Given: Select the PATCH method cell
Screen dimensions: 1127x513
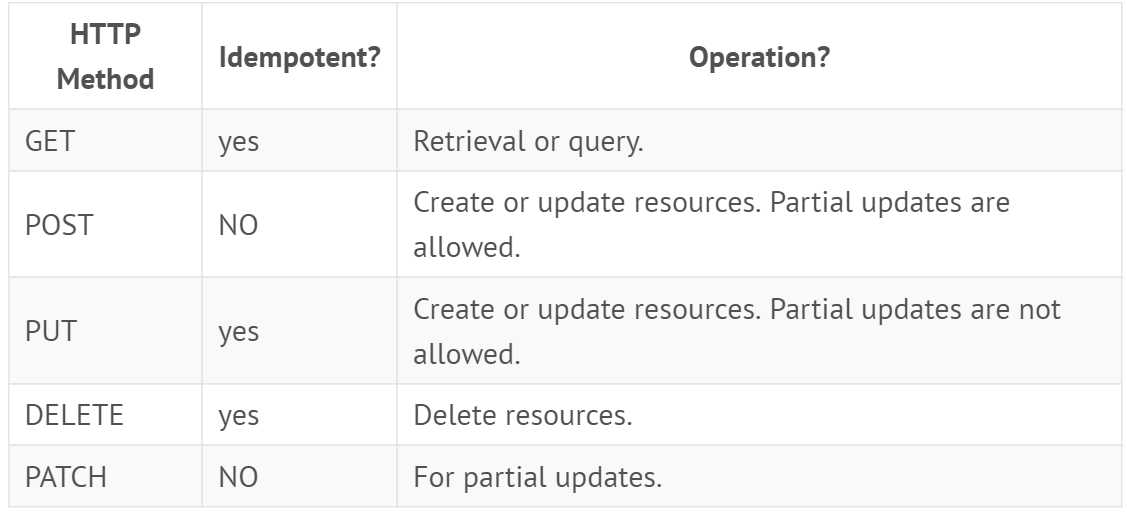Looking at the screenshot, I should click(66, 477).
